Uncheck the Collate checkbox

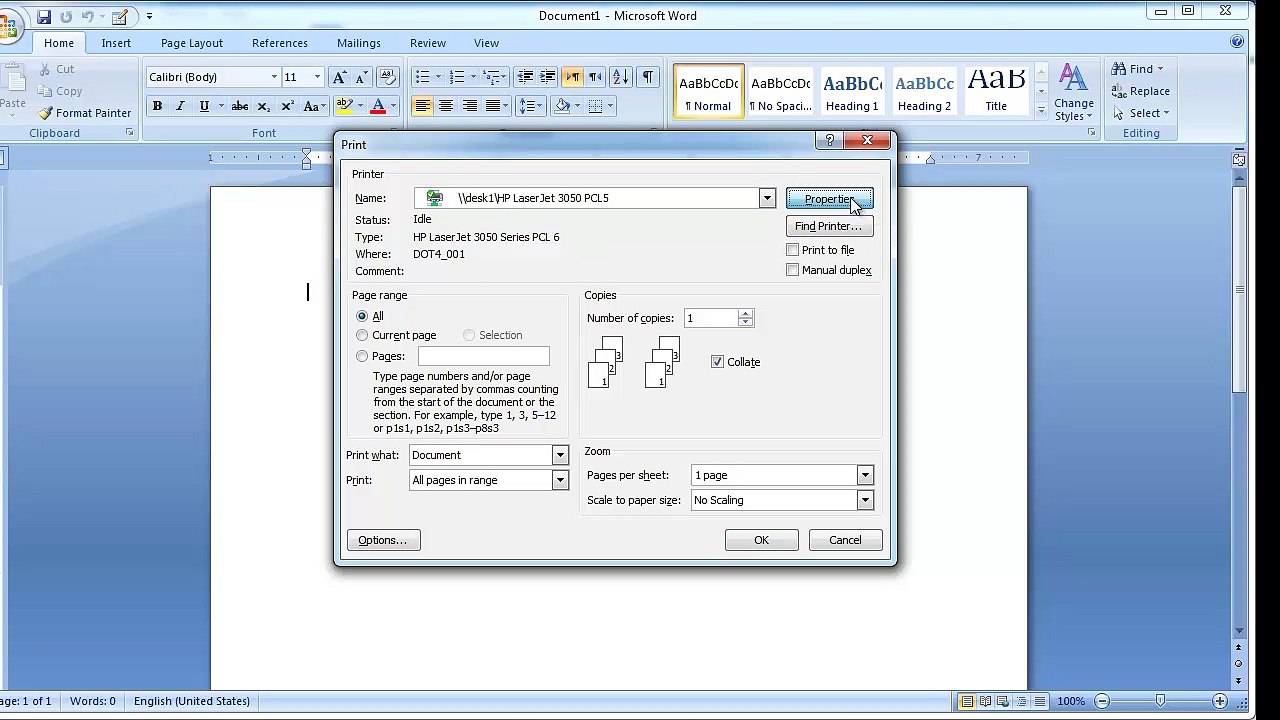717,362
